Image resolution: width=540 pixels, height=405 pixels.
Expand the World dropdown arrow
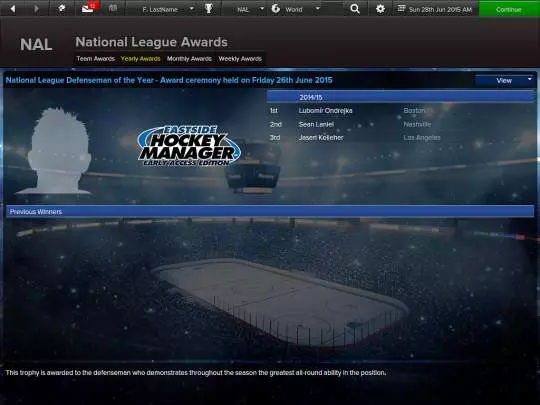[x=318, y=9]
